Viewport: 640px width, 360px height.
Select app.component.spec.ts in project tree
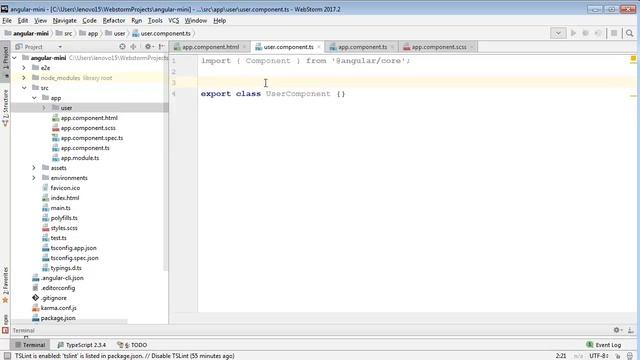tap(92, 138)
